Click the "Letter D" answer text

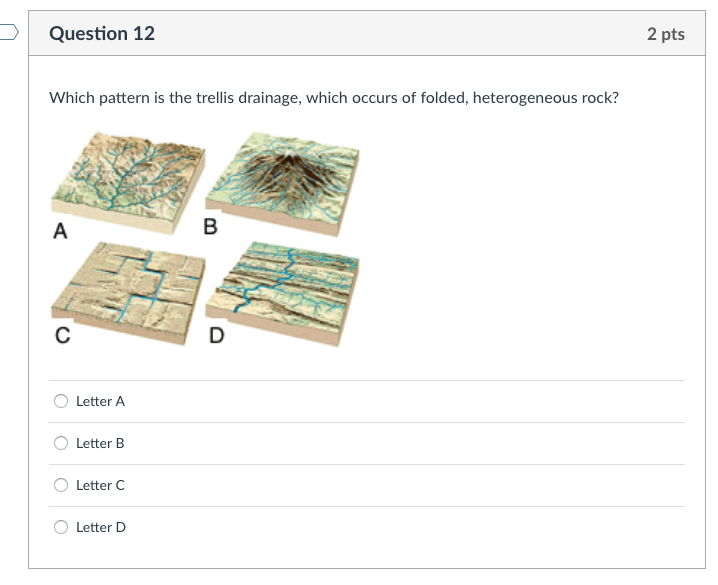(x=101, y=527)
